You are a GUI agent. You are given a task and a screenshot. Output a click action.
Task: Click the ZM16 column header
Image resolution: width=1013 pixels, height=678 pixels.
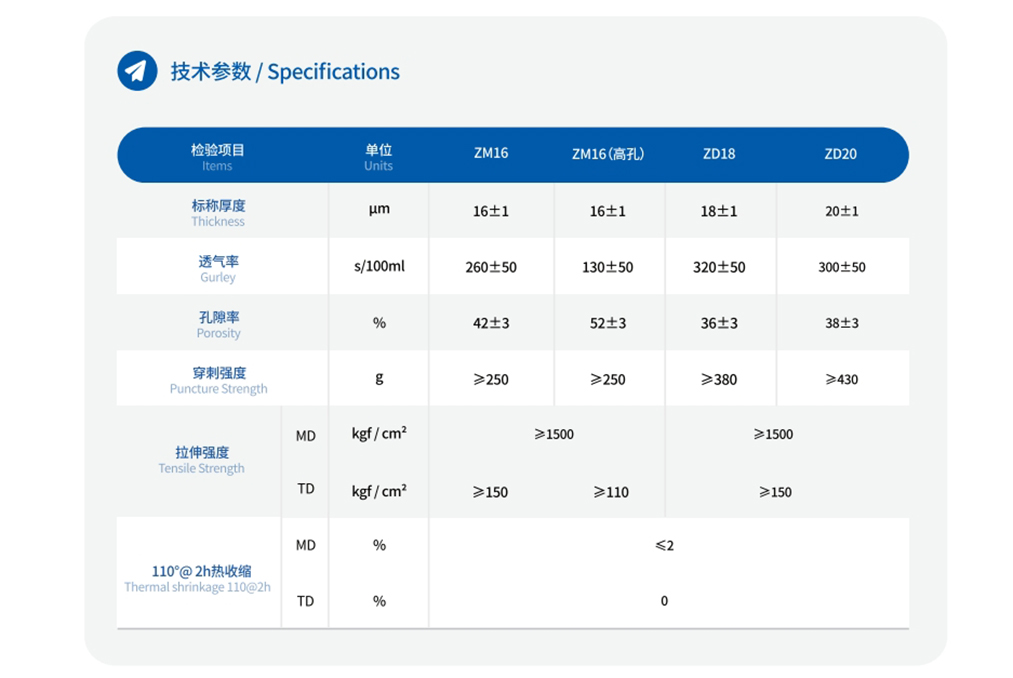pyautogui.click(x=491, y=154)
